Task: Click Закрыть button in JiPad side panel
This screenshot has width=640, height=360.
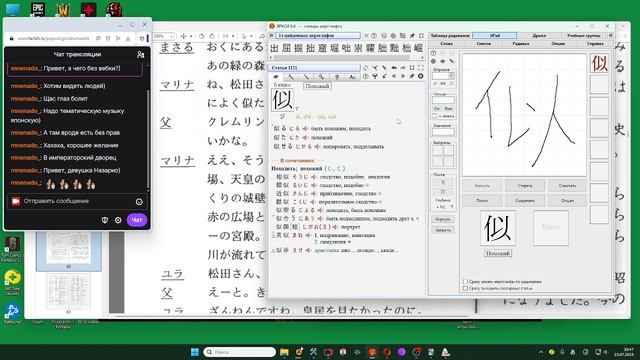Action: (x=443, y=230)
